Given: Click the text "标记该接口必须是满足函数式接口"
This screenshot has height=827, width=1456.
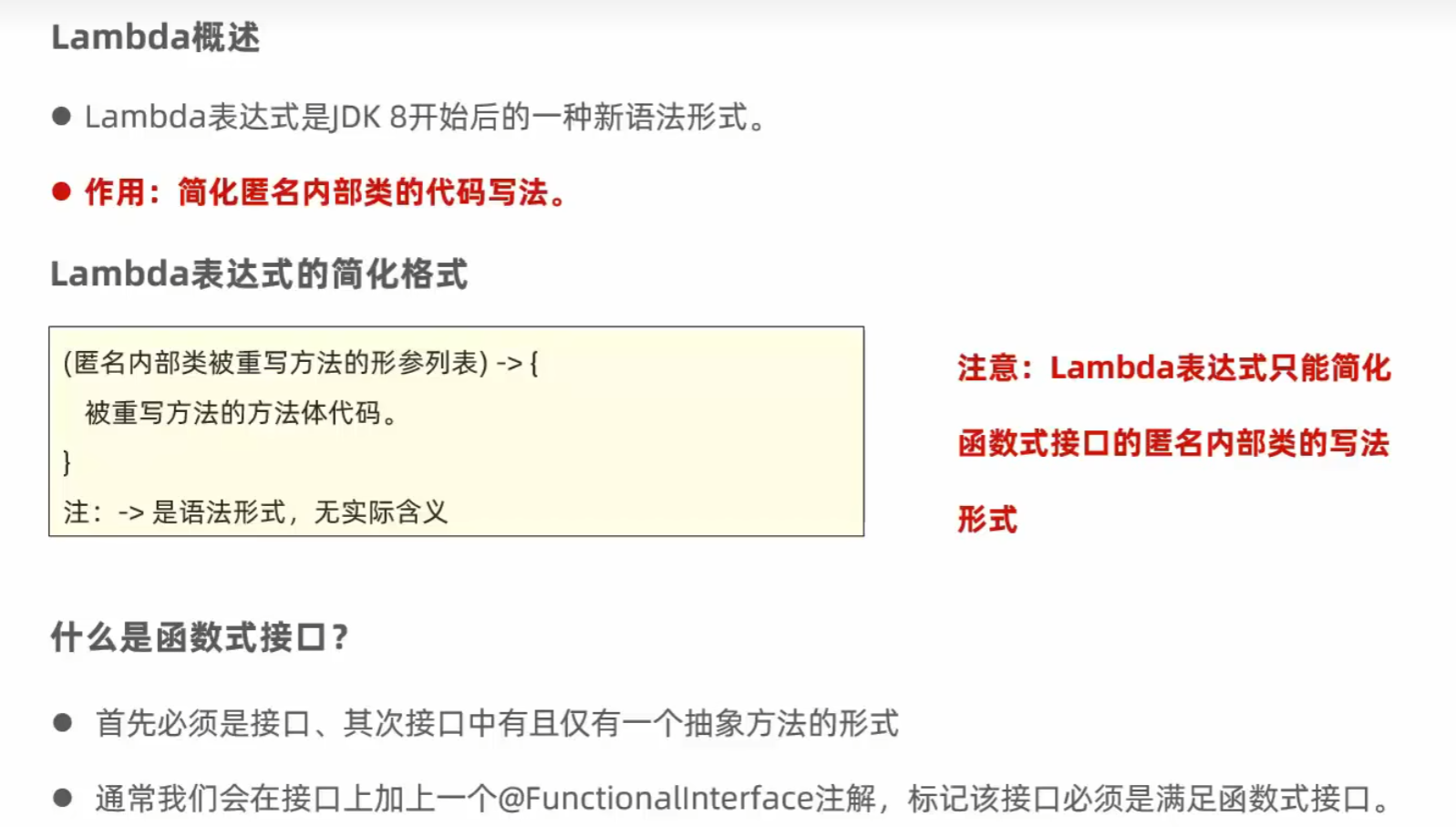Looking at the screenshot, I should click(x=1140, y=799).
